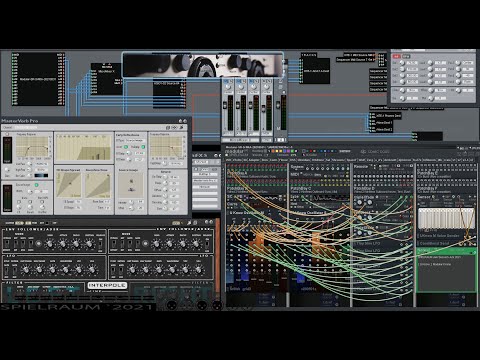Screen dimensions: 480x360
Task: Toggle first green Early Reflections switch
Action: click(x=126, y=147)
